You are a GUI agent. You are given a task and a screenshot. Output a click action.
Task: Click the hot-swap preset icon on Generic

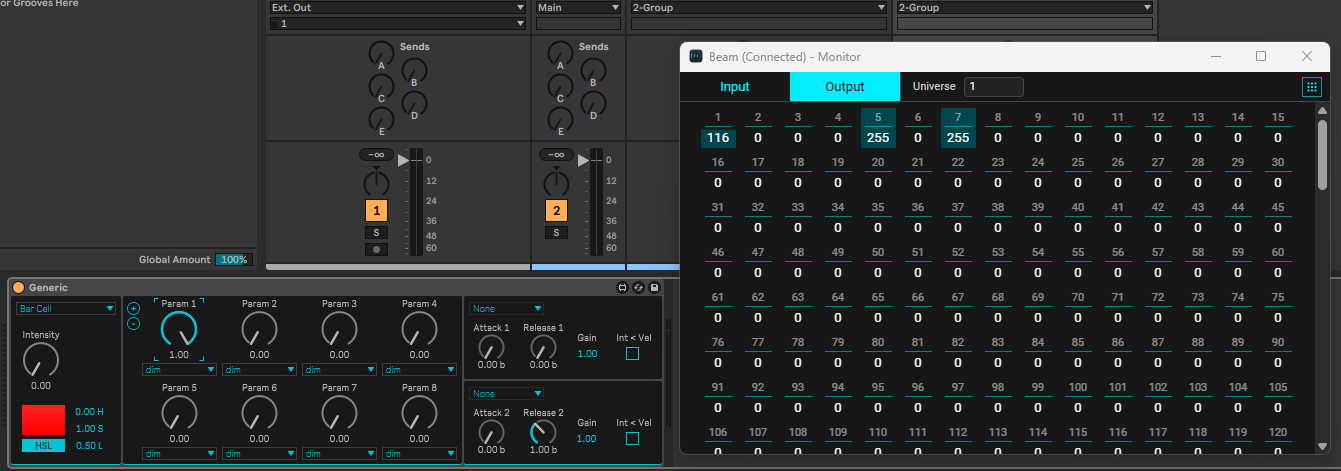coord(638,288)
